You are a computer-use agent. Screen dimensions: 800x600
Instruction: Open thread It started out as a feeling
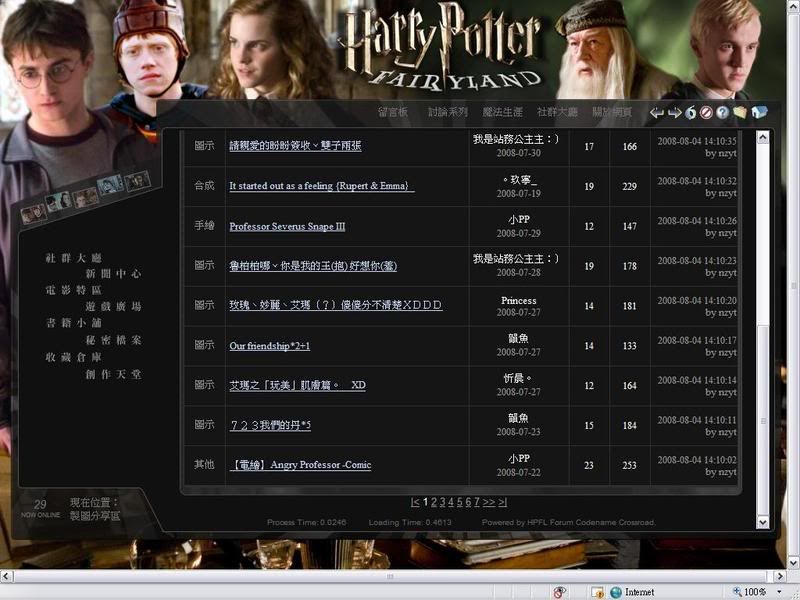(321, 186)
